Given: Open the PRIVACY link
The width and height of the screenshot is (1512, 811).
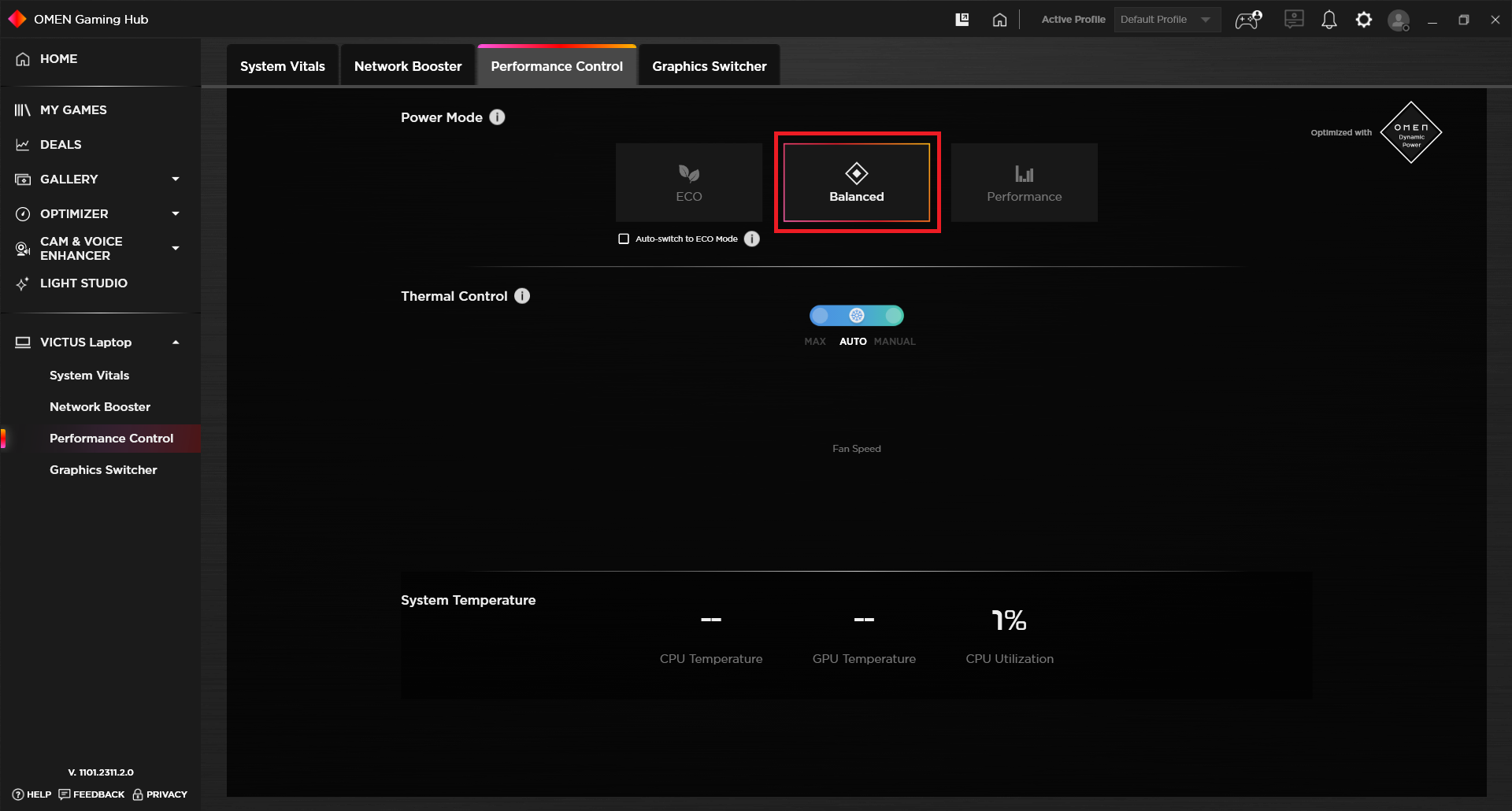Looking at the screenshot, I should pyautogui.click(x=160, y=794).
